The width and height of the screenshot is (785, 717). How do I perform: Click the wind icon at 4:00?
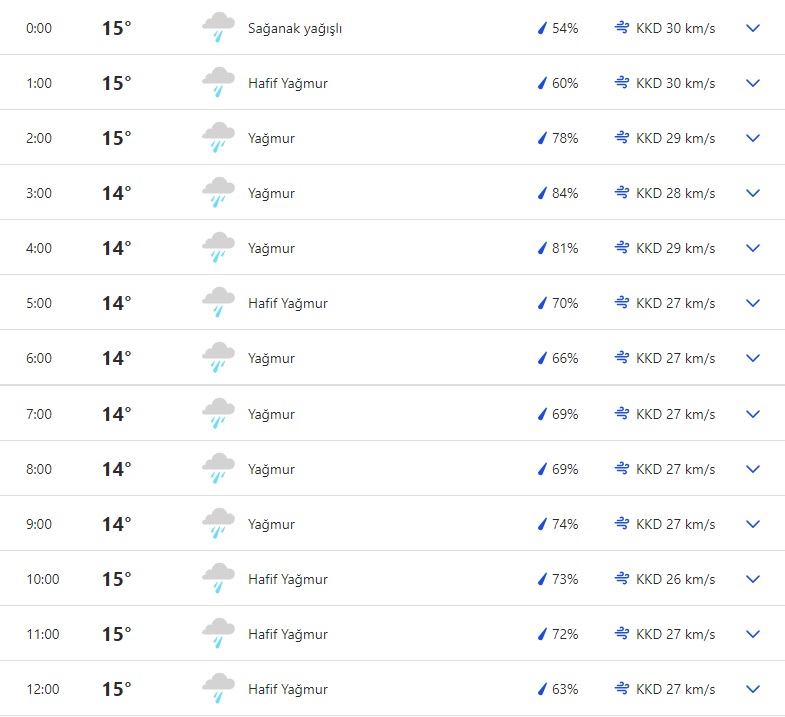click(x=622, y=248)
